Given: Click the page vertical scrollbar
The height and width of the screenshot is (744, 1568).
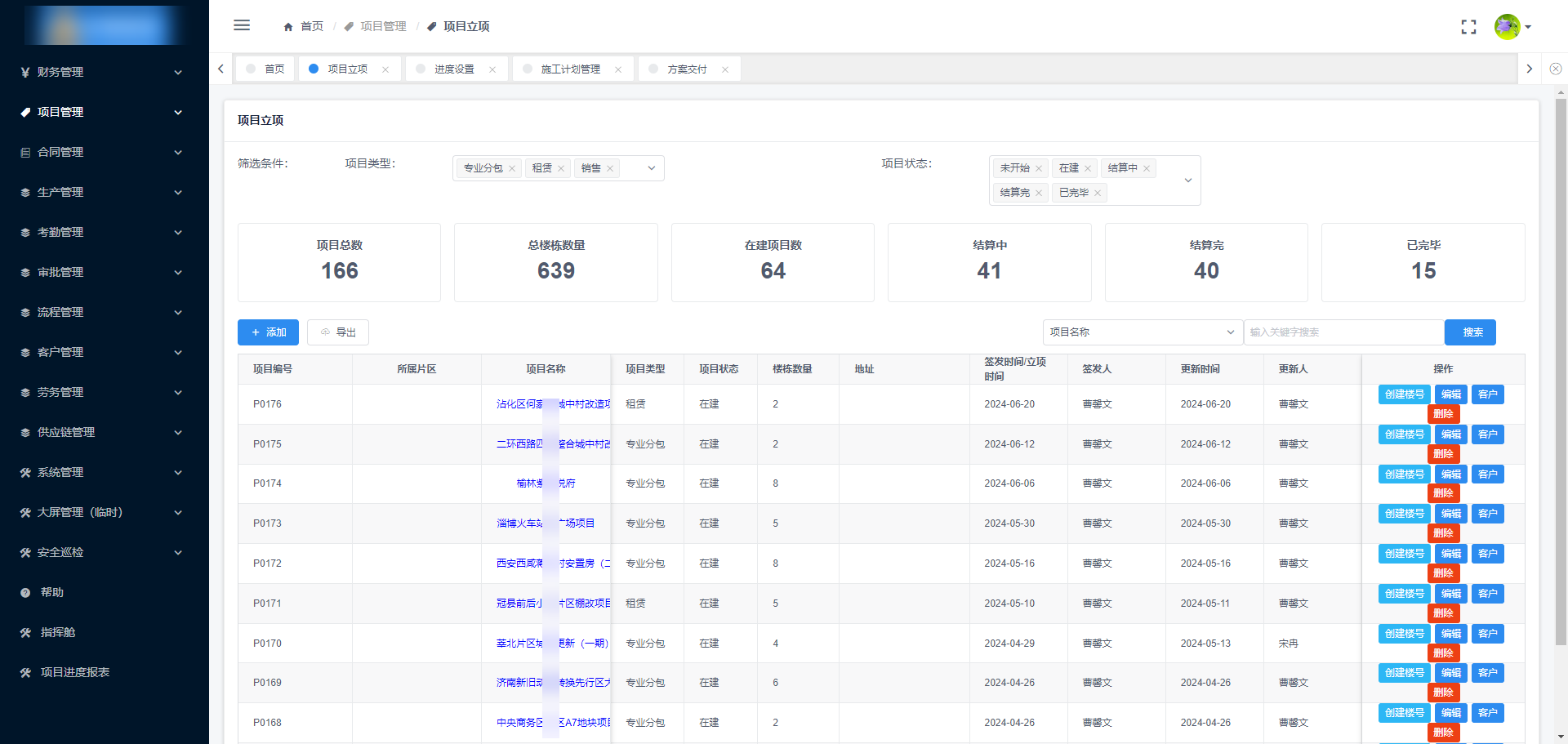Looking at the screenshot, I should (1561, 372).
